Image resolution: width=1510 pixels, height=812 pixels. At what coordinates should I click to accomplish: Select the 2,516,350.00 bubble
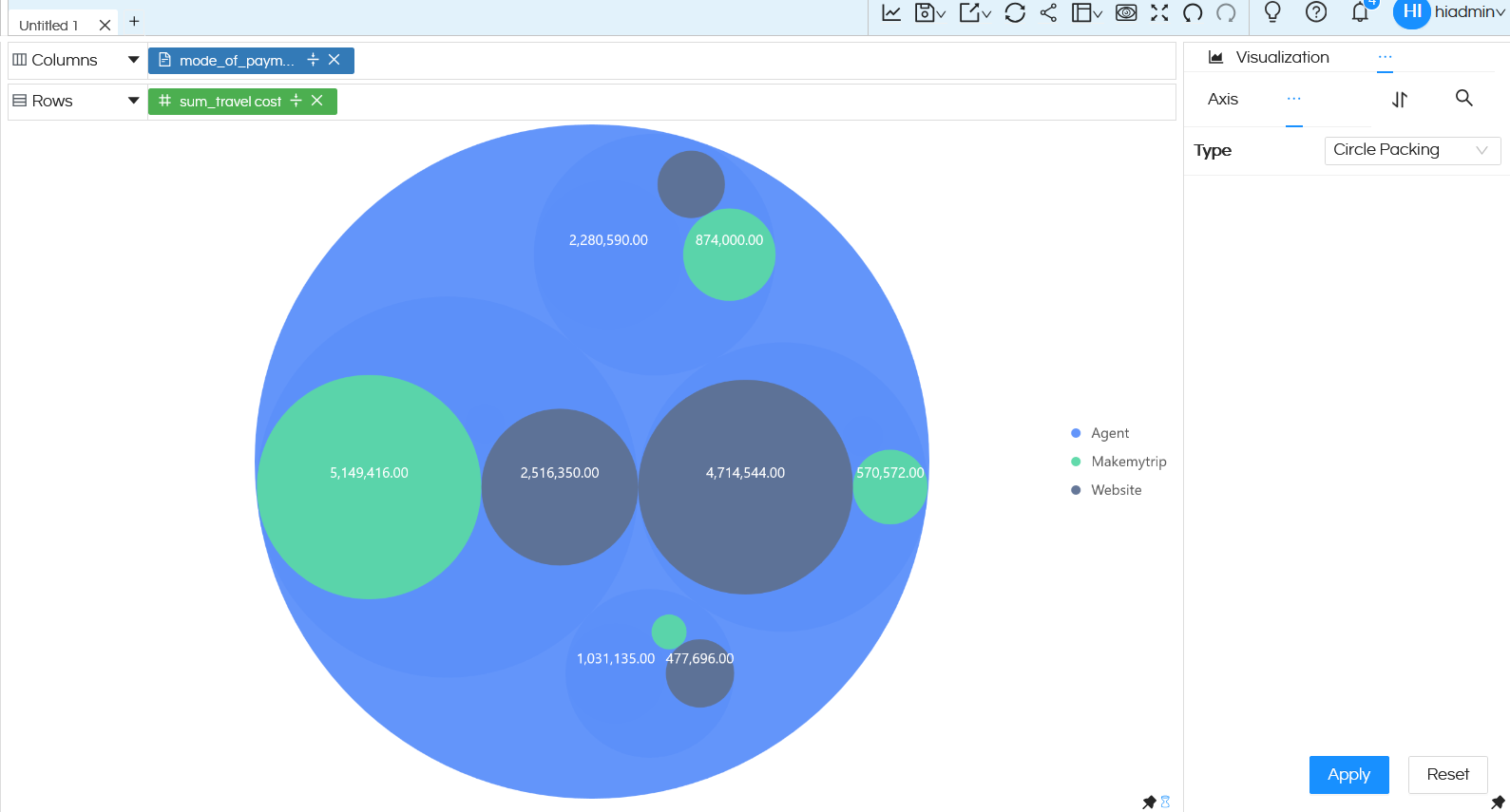[560, 487]
